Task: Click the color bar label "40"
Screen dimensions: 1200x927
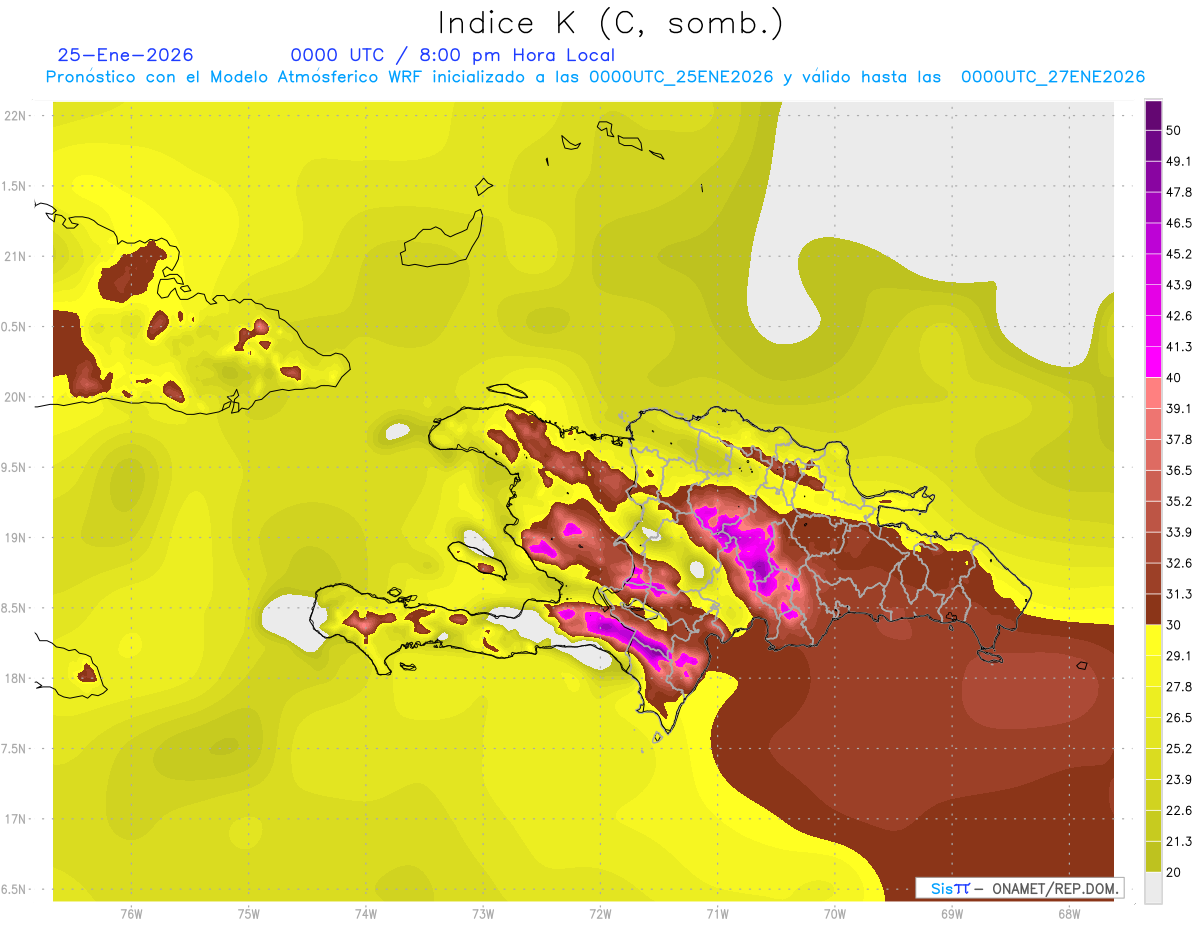Action: pyautogui.click(x=1174, y=378)
